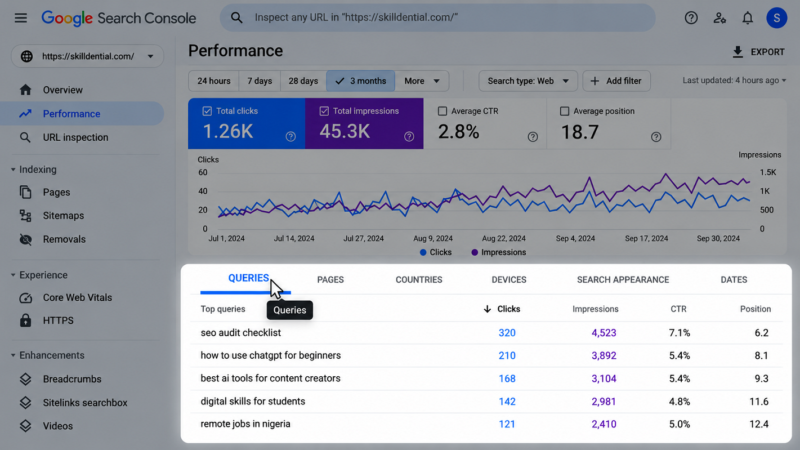The width and height of the screenshot is (800, 450).
Task: Click the Impressions column header
Action: 595,309
